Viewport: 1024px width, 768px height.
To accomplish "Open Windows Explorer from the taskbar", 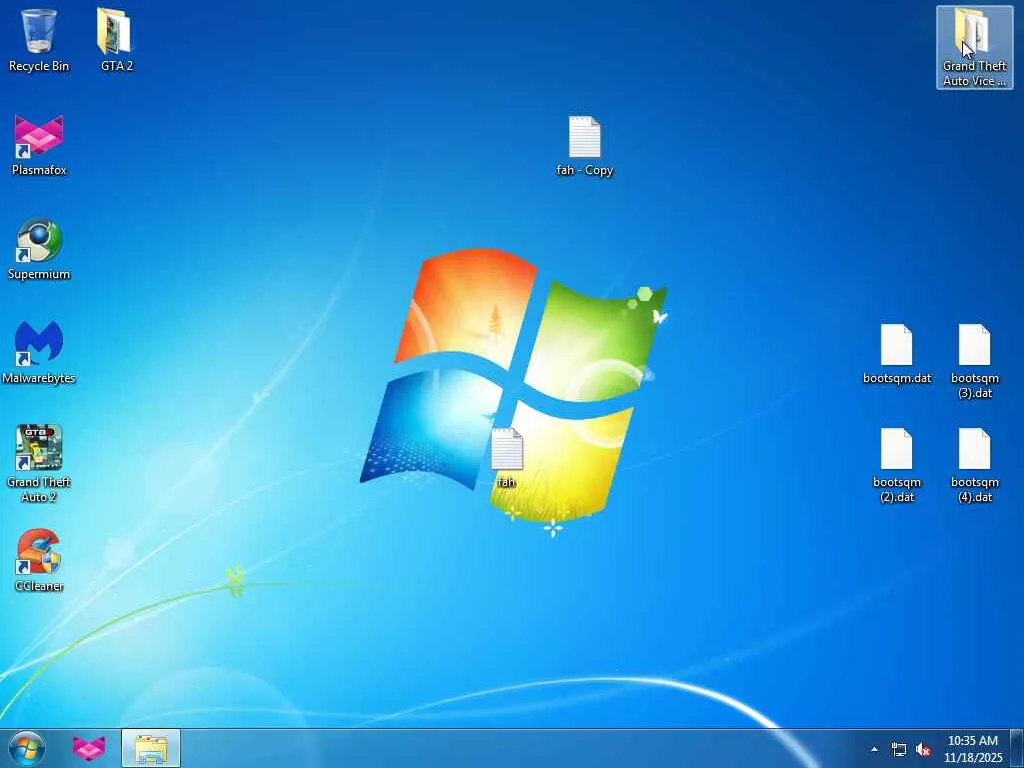I will pyautogui.click(x=151, y=748).
